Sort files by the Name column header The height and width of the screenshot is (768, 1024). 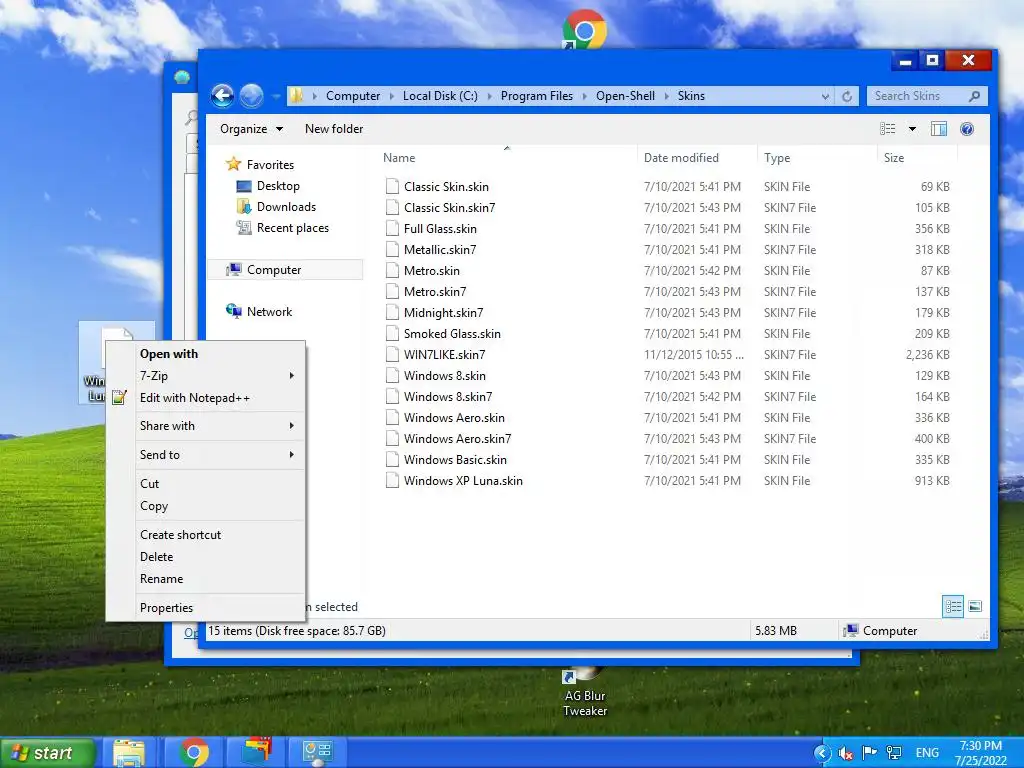(399, 158)
